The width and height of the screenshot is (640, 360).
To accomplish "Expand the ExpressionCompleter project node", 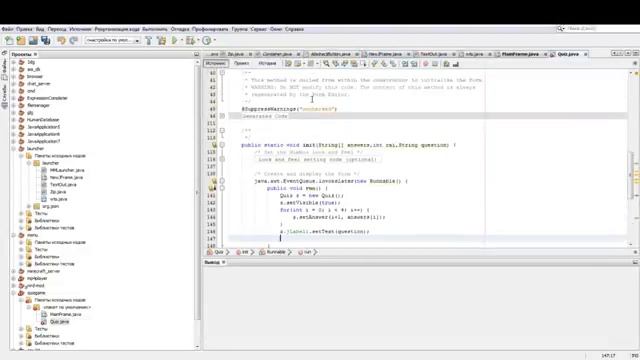I will 14,98.
